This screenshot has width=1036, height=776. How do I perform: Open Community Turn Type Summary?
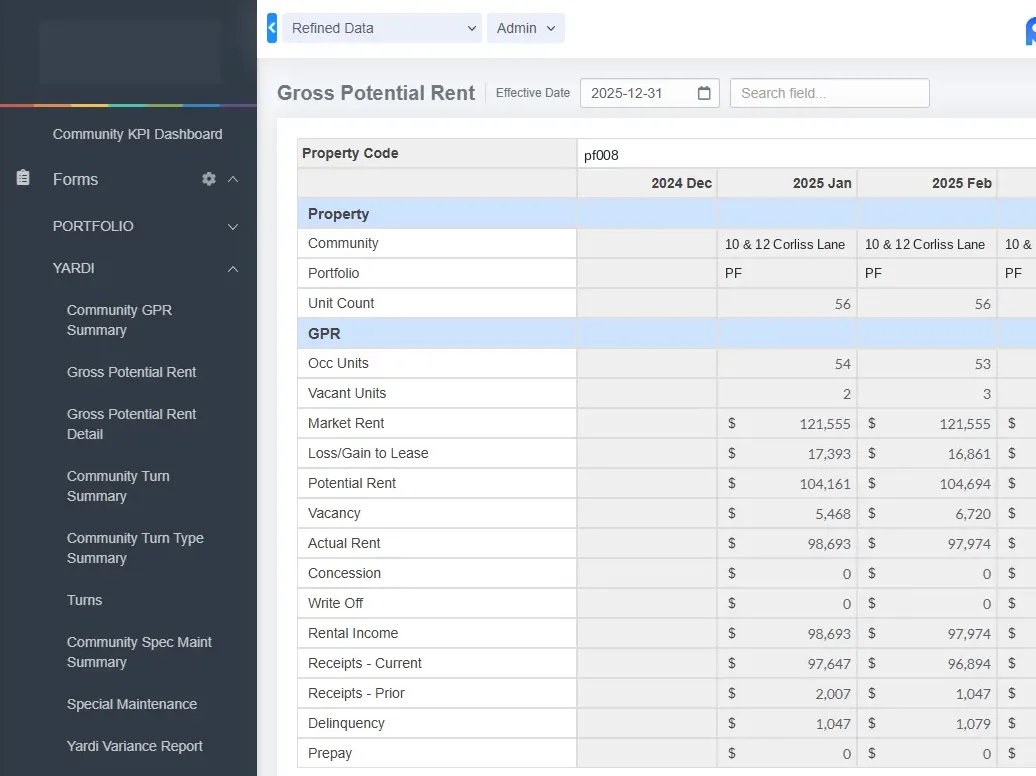tap(135, 548)
